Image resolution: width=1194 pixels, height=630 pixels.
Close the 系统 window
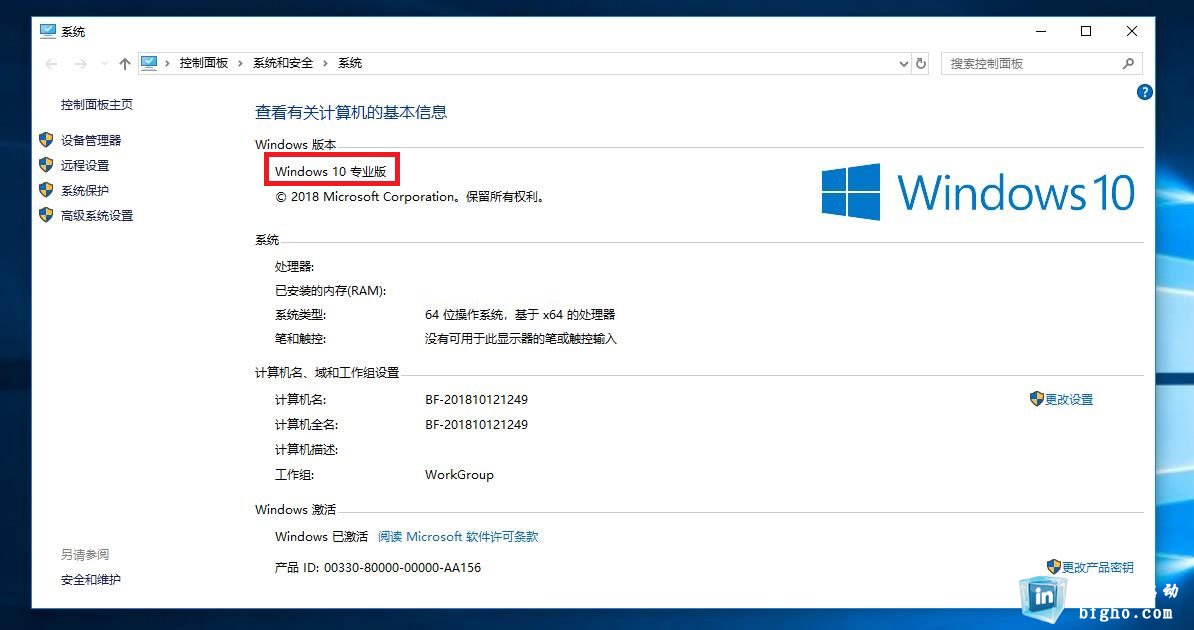click(1132, 31)
